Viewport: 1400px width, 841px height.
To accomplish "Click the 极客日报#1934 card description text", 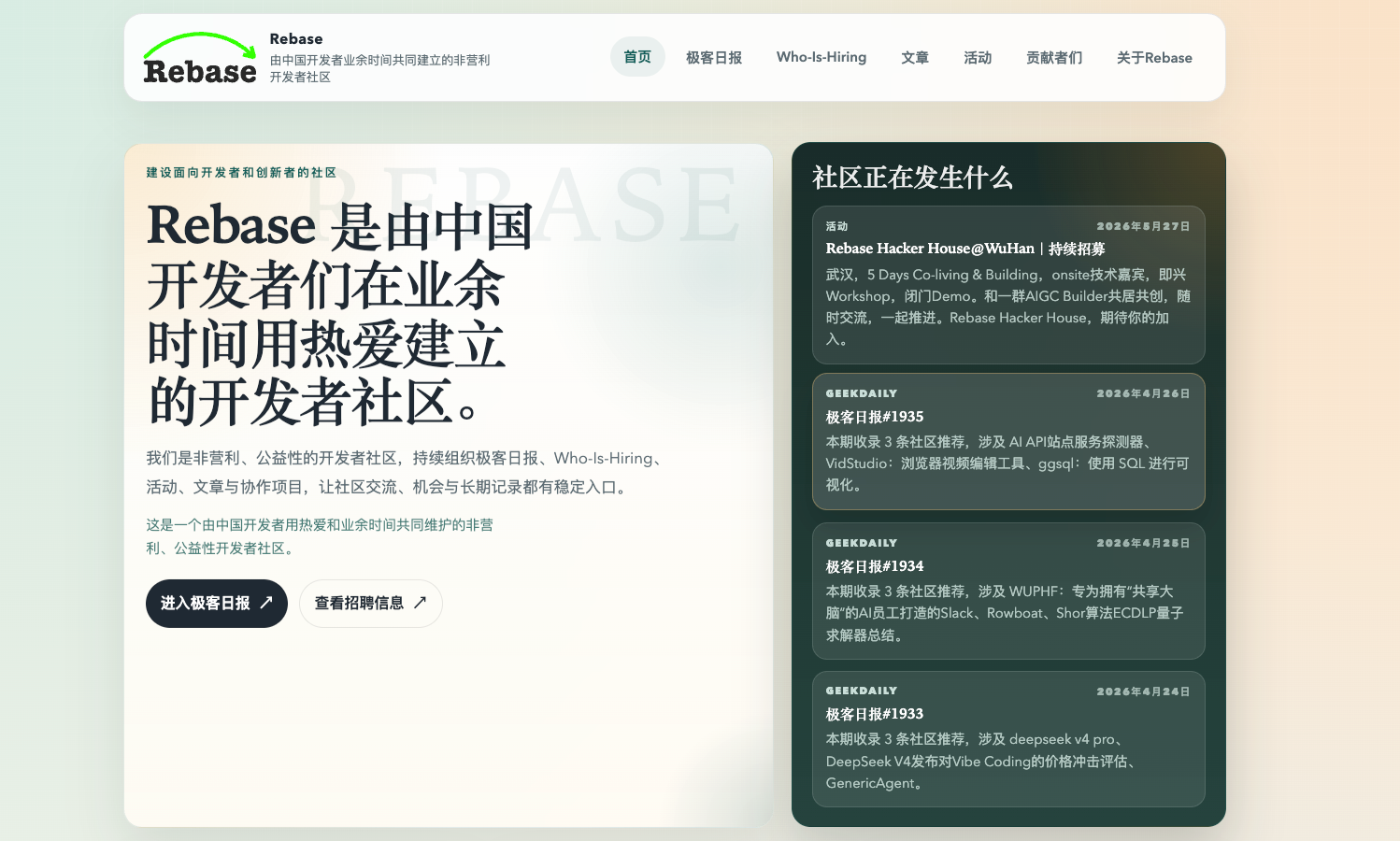I will click(1005, 613).
